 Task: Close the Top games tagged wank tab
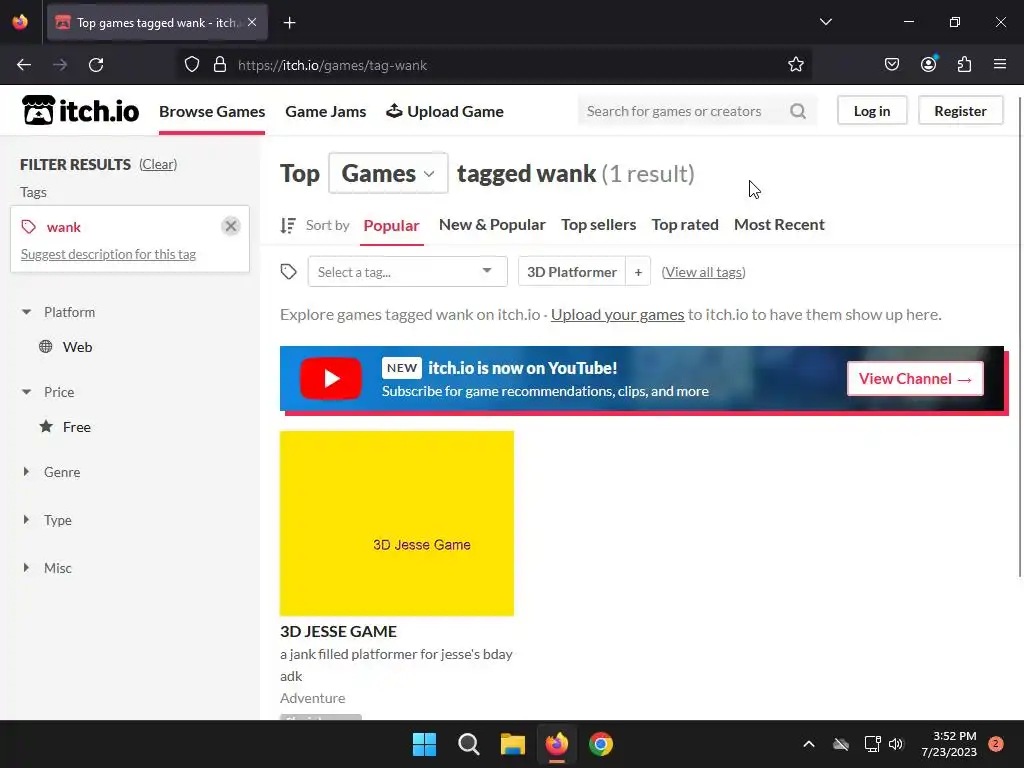coord(252,22)
